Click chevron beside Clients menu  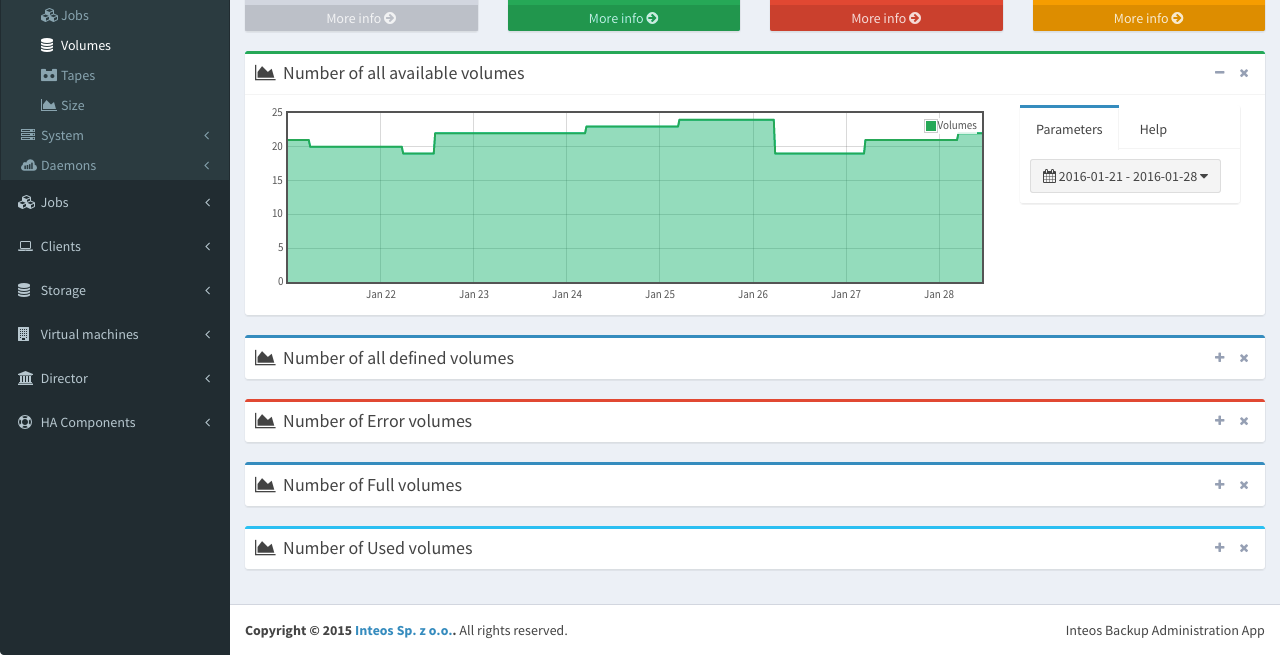click(207, 246)
